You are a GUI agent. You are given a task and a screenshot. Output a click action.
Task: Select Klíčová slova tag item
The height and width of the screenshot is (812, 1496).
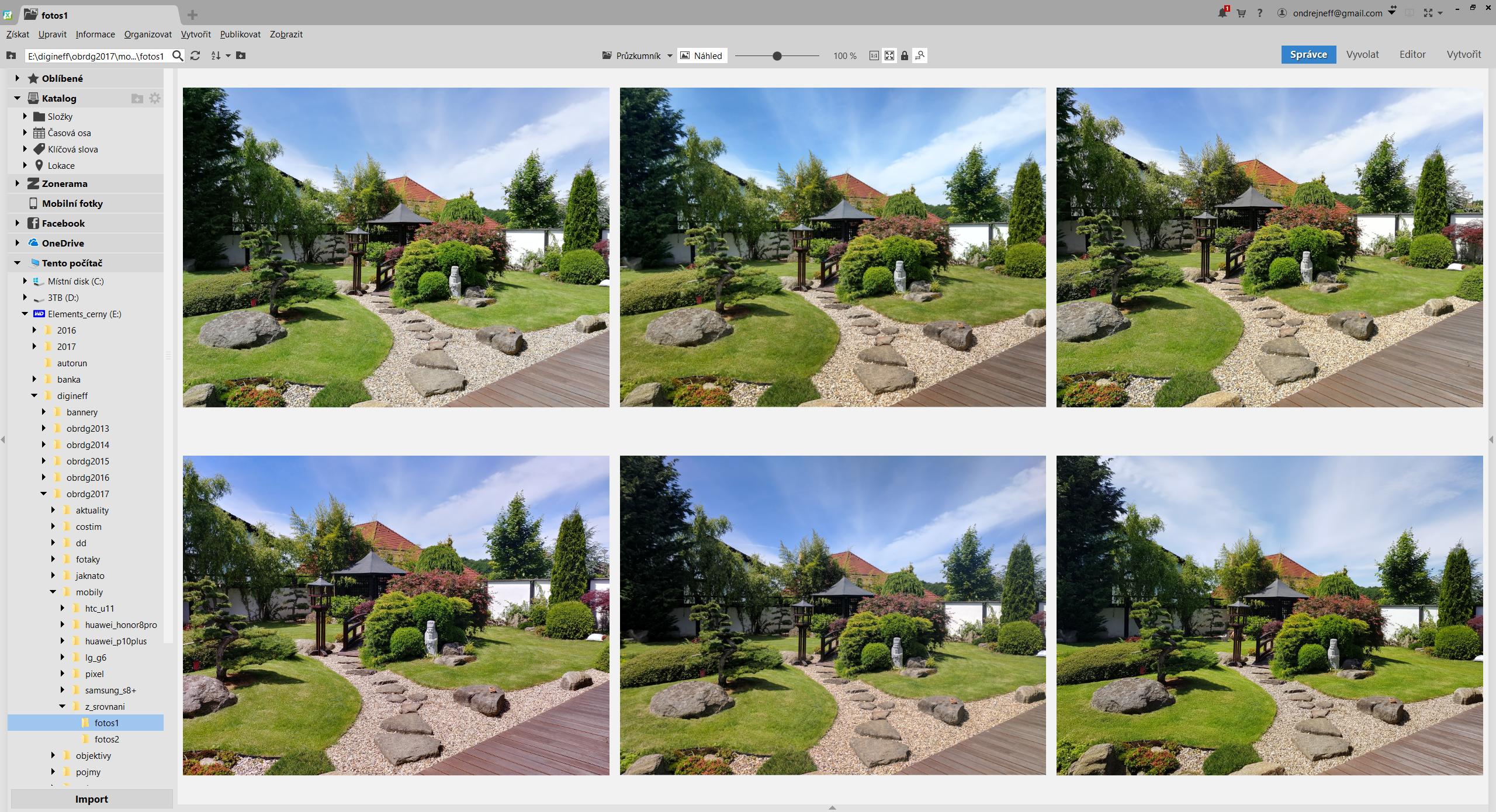(x=72, y=149)
